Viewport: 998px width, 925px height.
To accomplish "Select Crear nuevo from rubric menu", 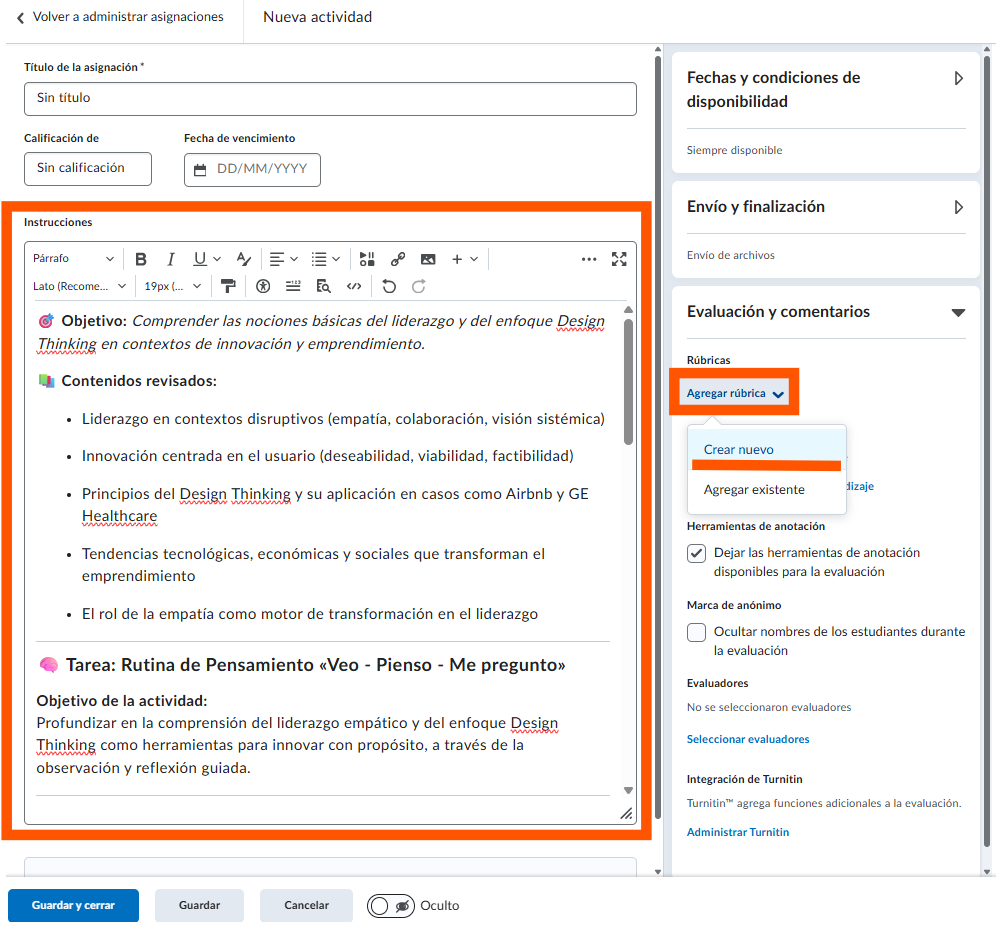I will click(739, 450).
